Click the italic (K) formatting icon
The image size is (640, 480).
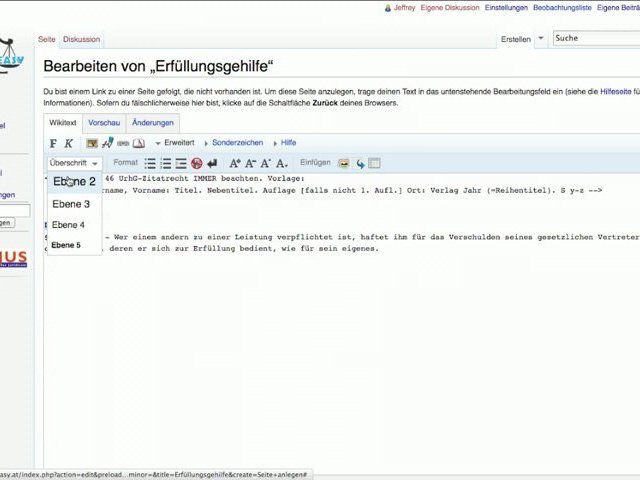click(x=68, y=143)
